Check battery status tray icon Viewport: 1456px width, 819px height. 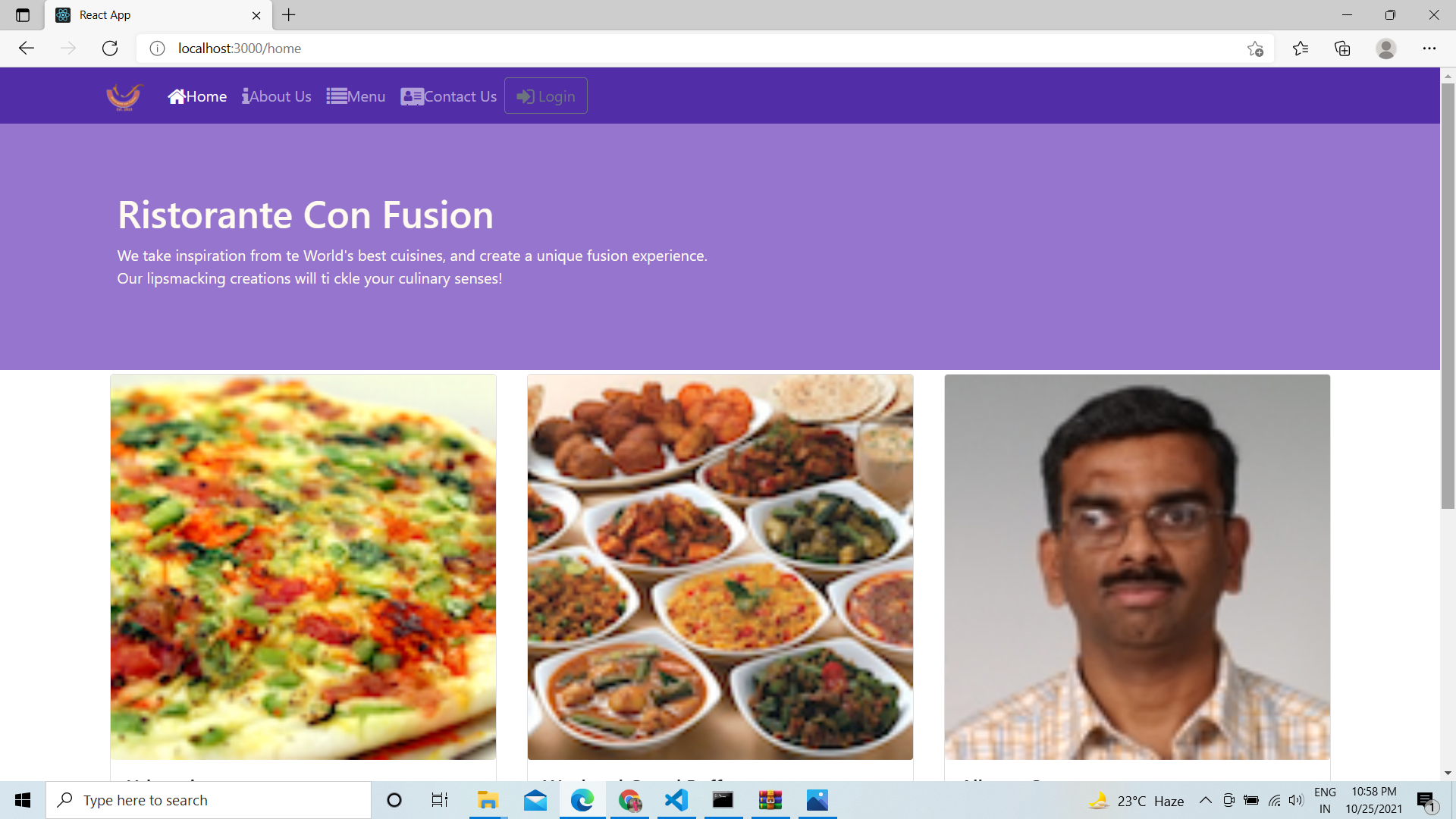1251,800
